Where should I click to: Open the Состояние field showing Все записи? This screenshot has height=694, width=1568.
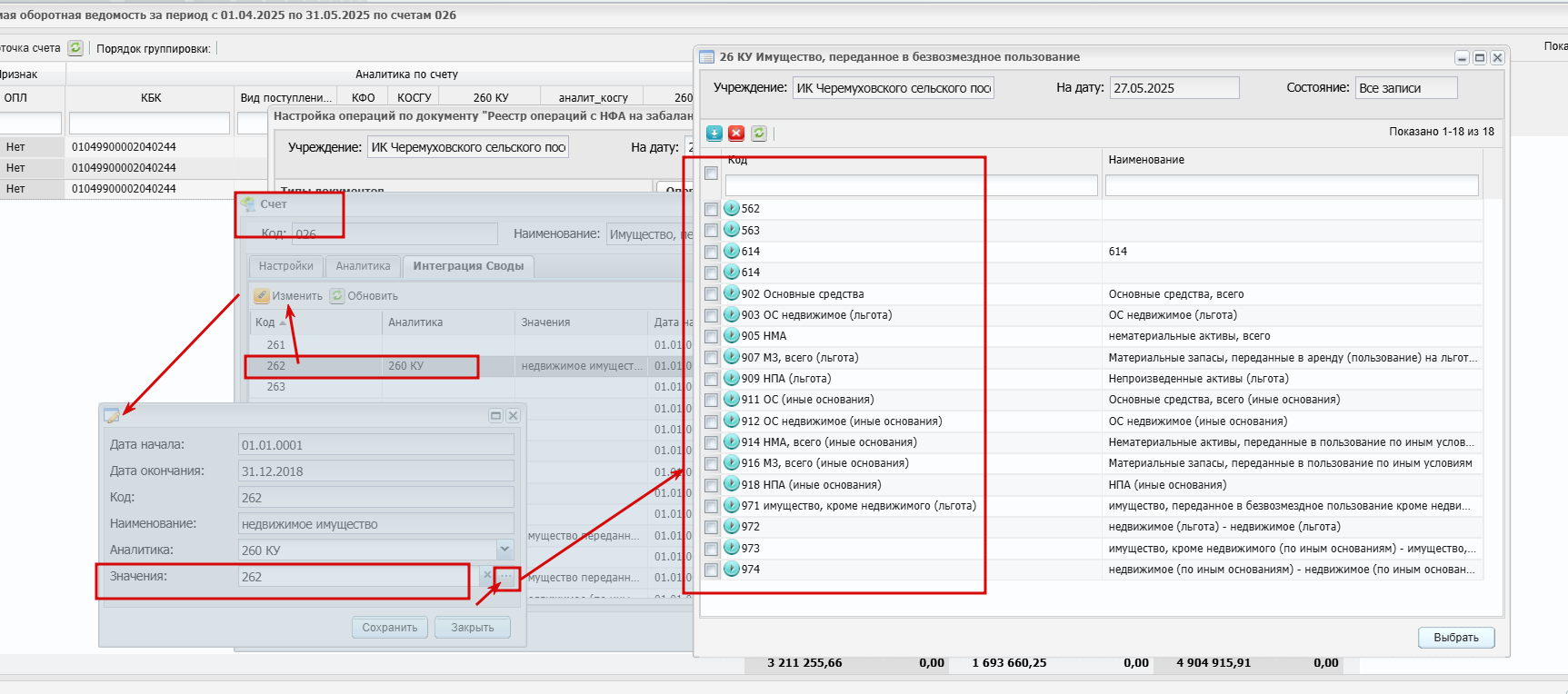point(1406,88)
